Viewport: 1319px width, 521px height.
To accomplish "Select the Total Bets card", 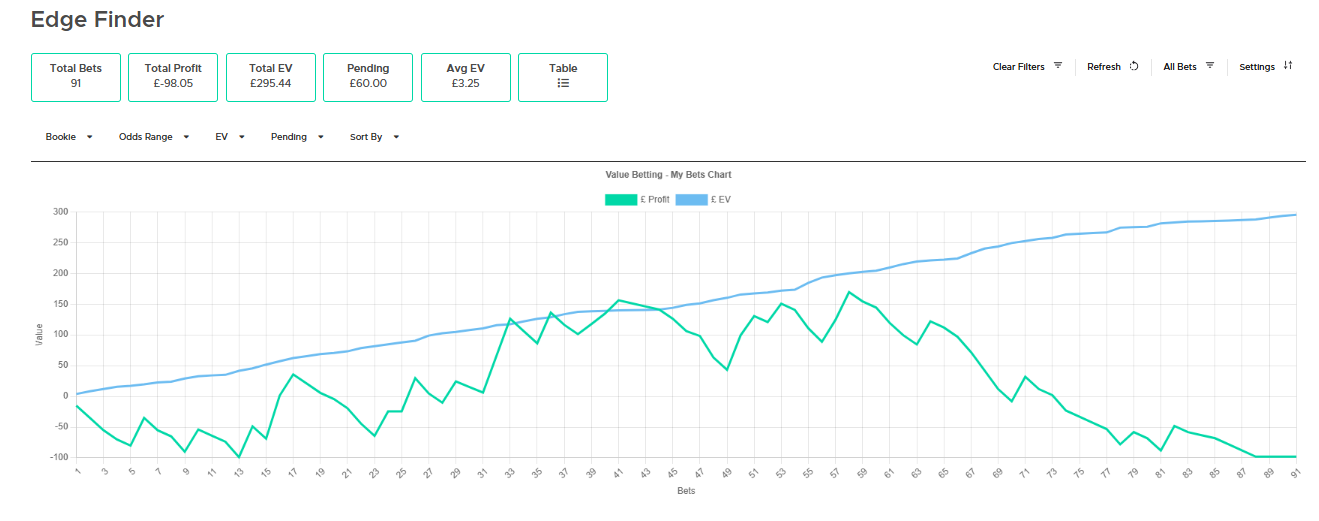I will [x=76, y=77].
